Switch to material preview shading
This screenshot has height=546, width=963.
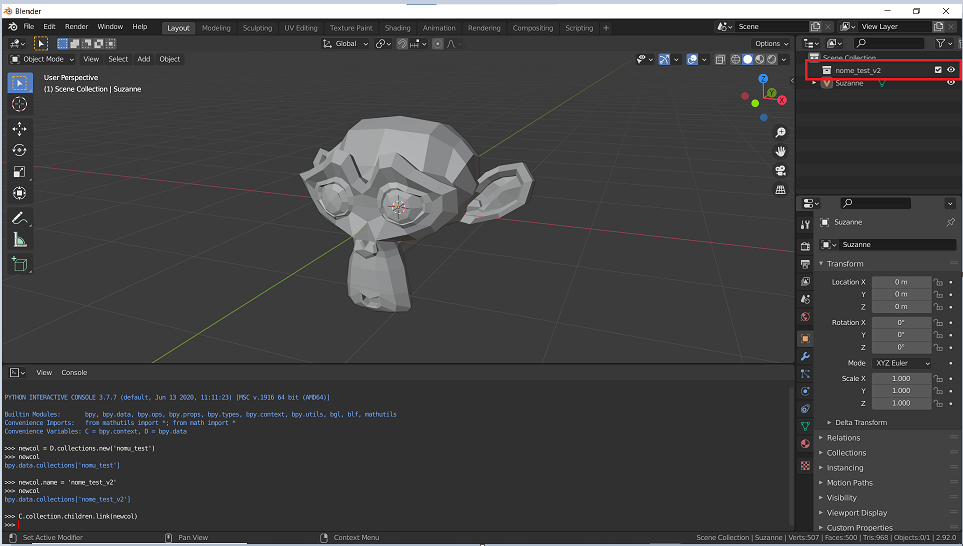[x=760, y=60]
